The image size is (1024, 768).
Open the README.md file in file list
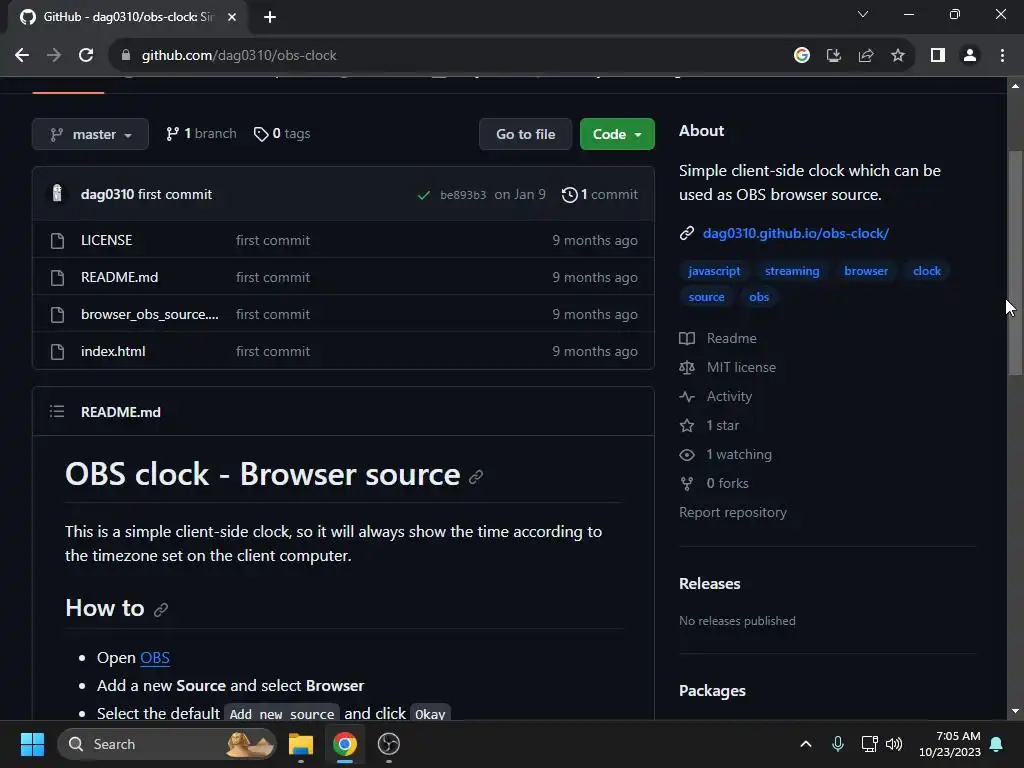[120, 278]
